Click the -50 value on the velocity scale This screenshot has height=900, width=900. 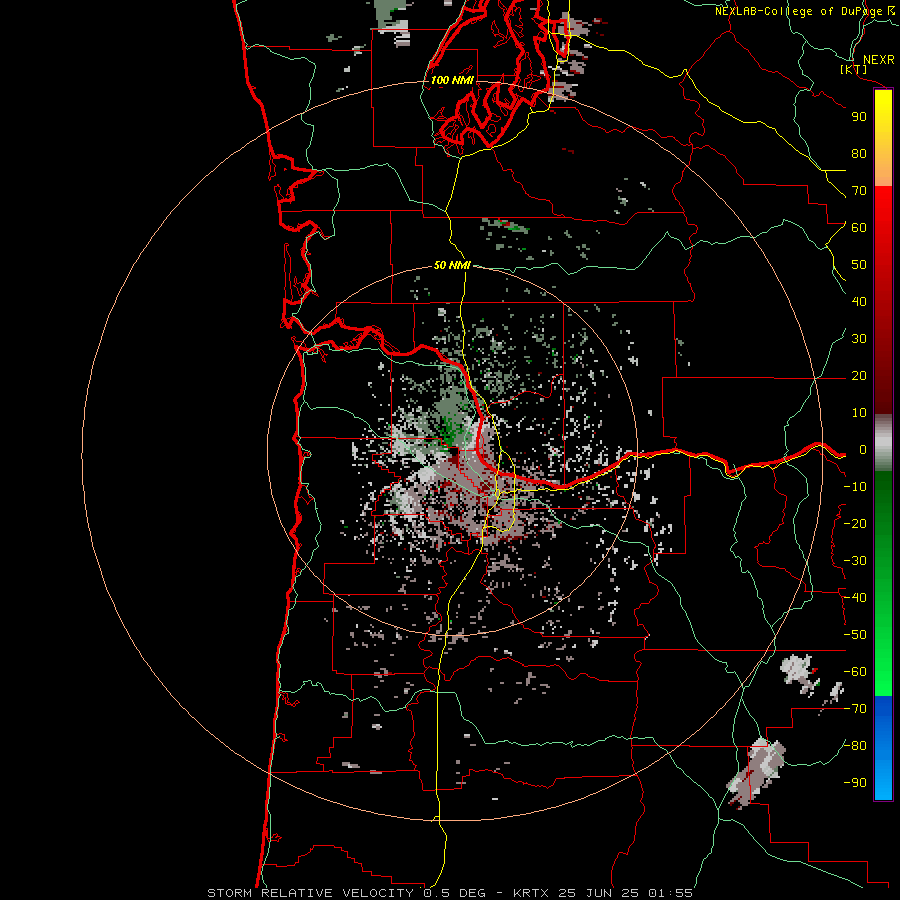point(855,635)
